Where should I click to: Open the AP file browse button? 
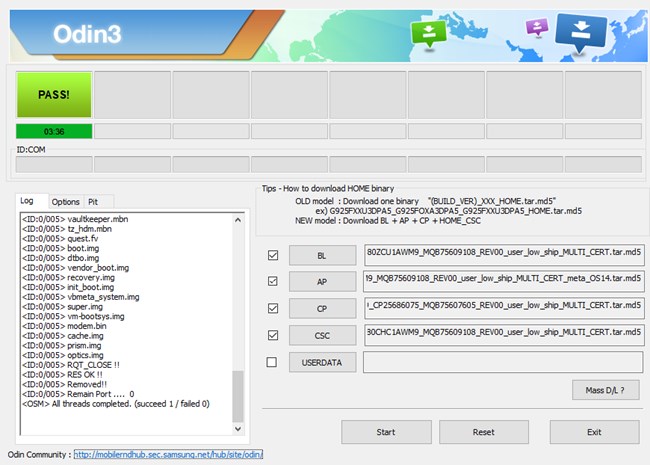point(322,282)
